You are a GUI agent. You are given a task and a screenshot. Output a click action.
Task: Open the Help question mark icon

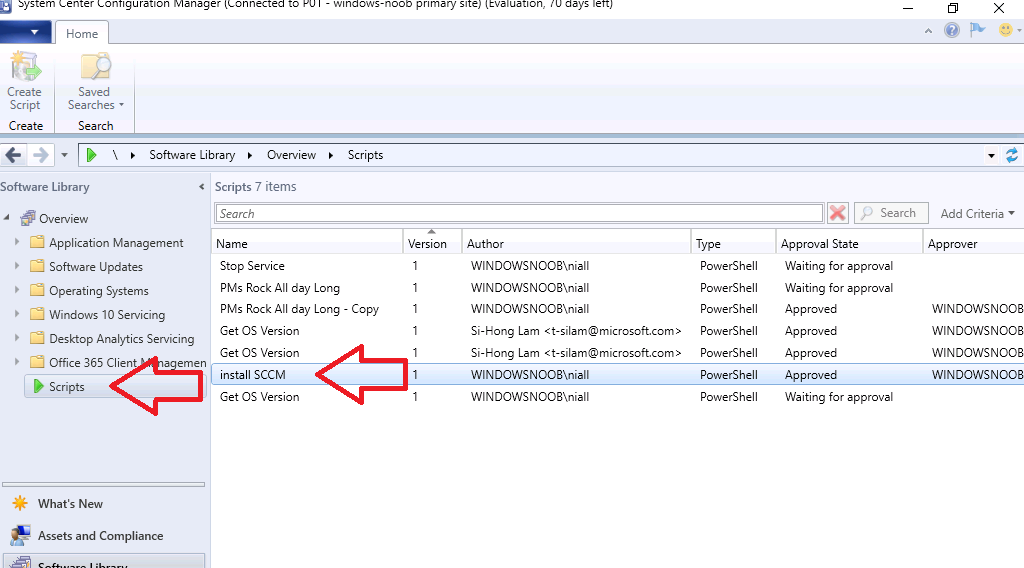(952, 30)
